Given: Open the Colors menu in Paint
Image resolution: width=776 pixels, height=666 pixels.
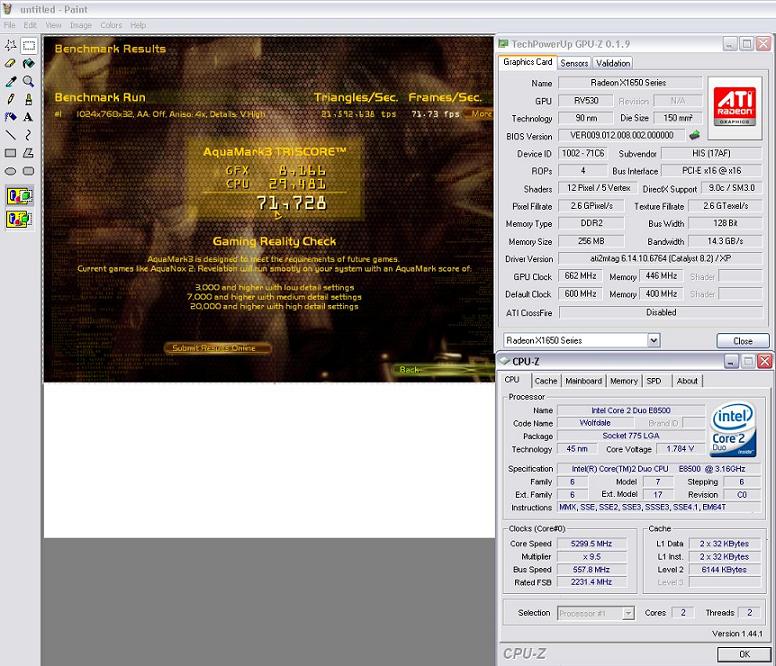Looking at the screenshot, I should [111, 25].
